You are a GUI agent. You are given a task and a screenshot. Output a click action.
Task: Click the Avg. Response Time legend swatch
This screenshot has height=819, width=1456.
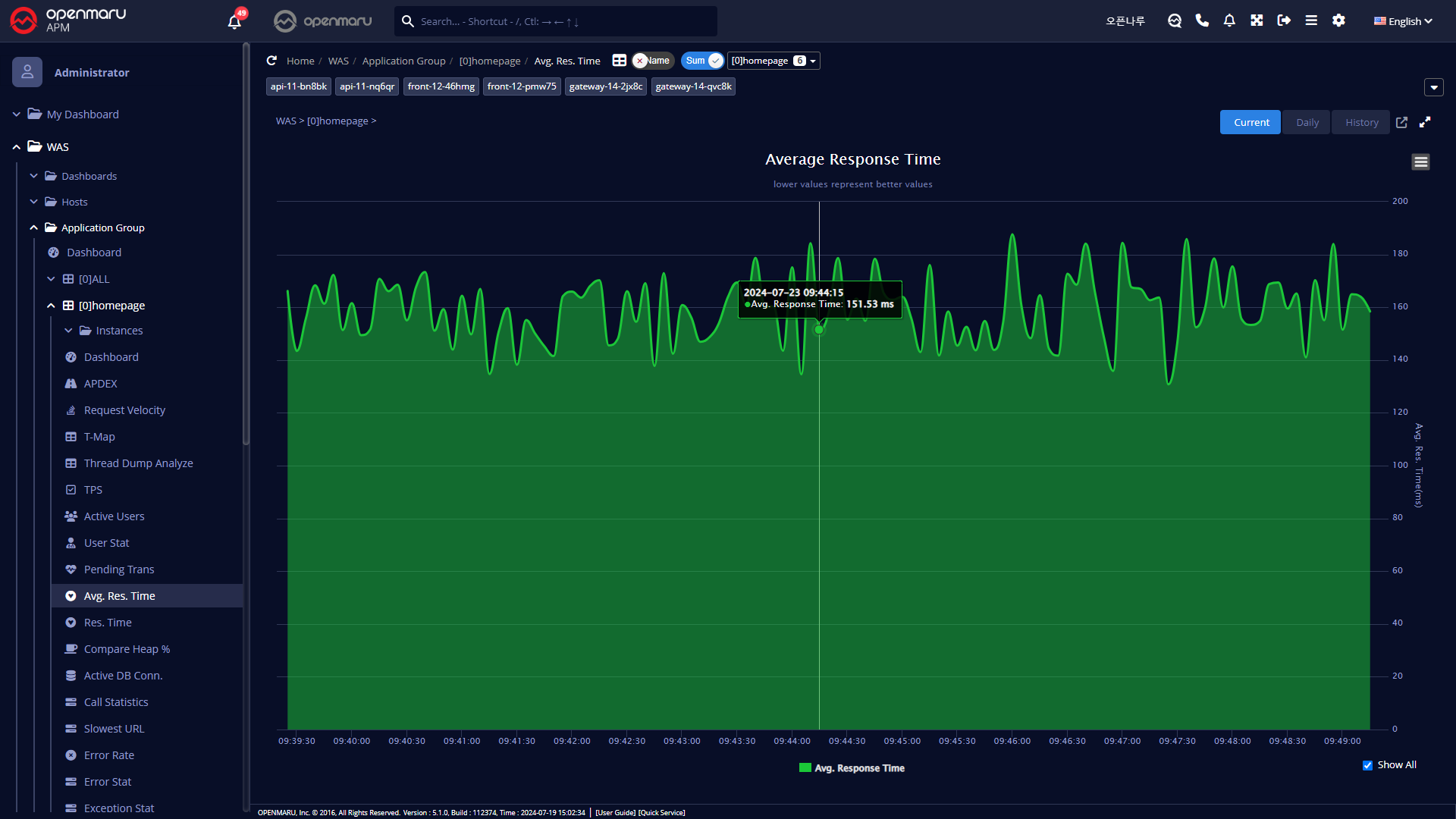(x=805, y=768)
